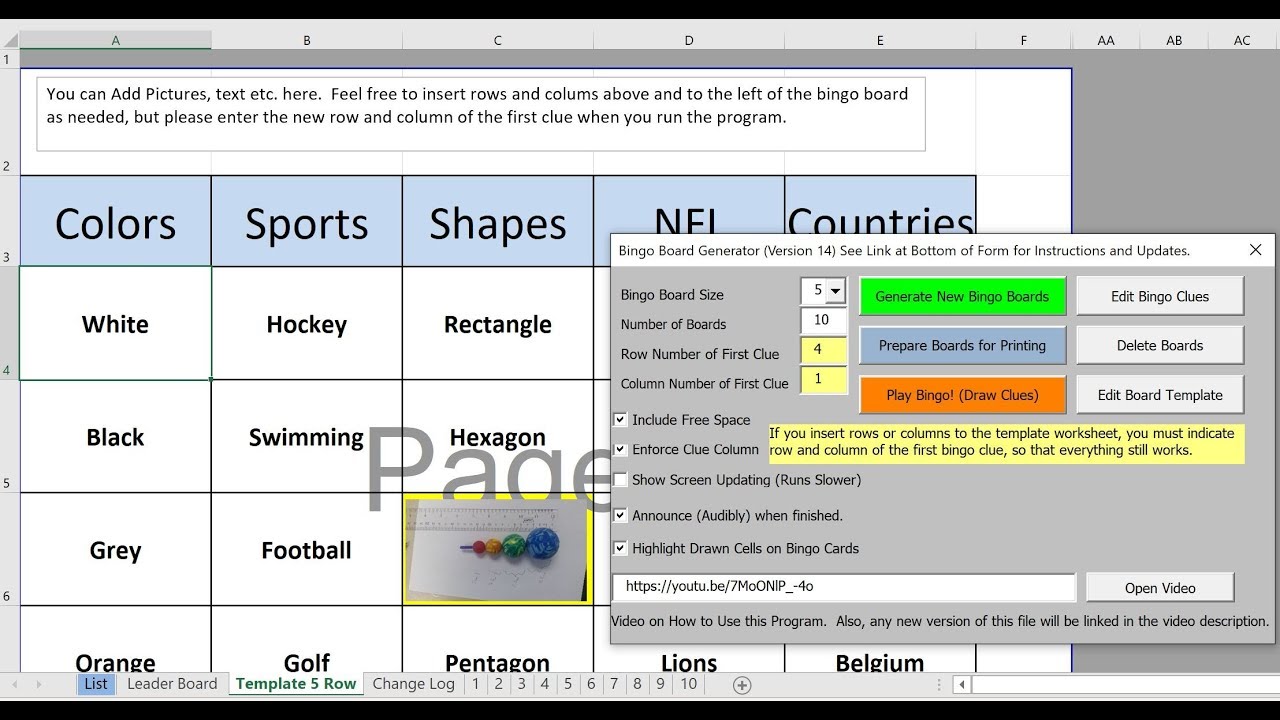This screenshot has height=720, width=1280.
Task: Click the Play Bingo! (Draw Clues) button
Action: click(x=962, y=395)
